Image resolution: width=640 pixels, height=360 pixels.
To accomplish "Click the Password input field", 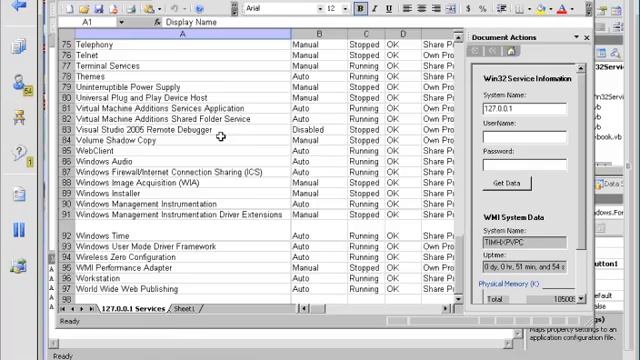I will pos(524,164).
